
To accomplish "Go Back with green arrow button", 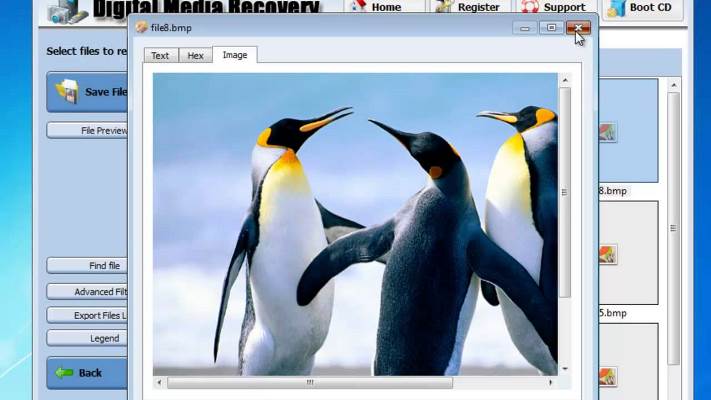I will point(88,373).
